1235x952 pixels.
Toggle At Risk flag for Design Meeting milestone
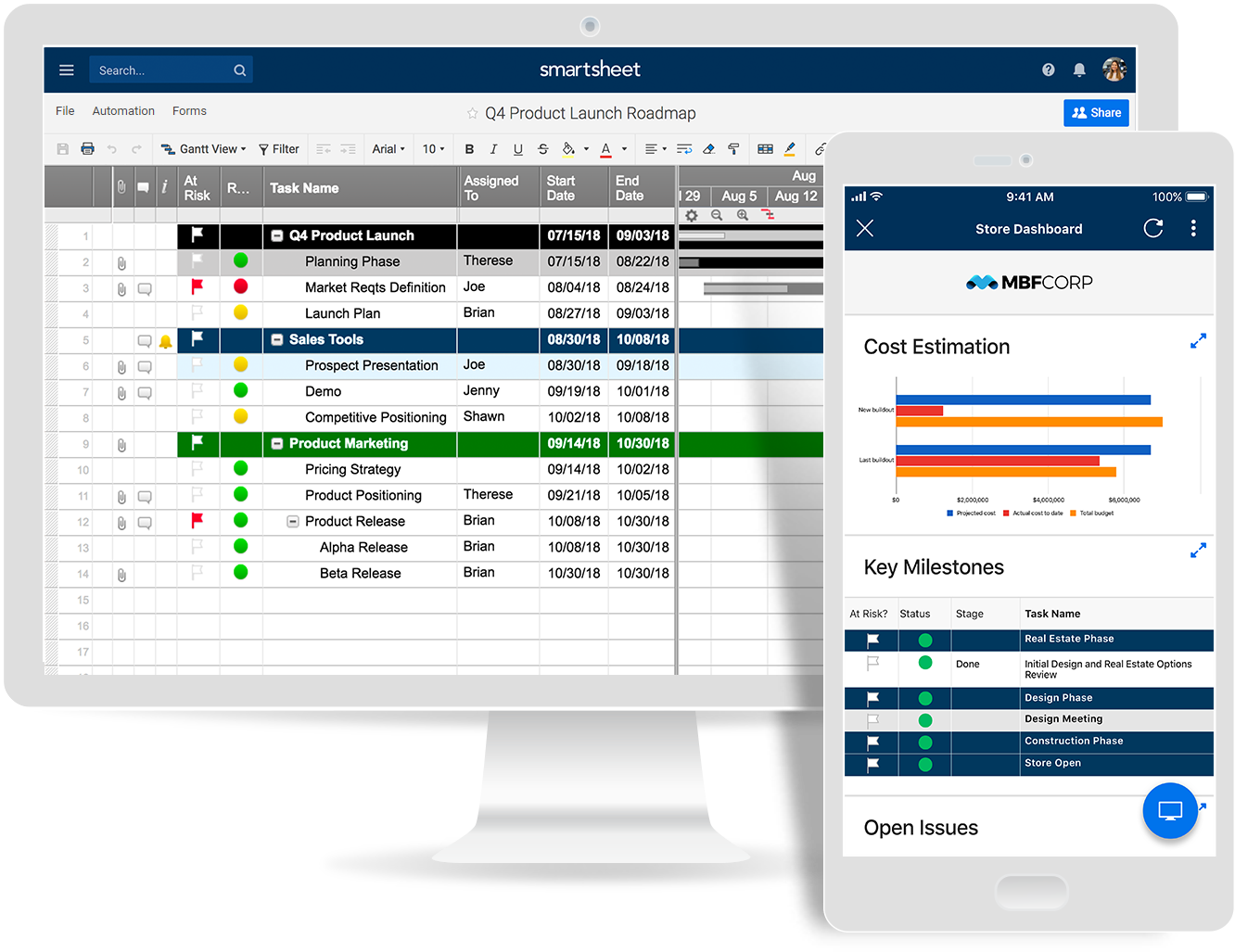click(872, 720)
